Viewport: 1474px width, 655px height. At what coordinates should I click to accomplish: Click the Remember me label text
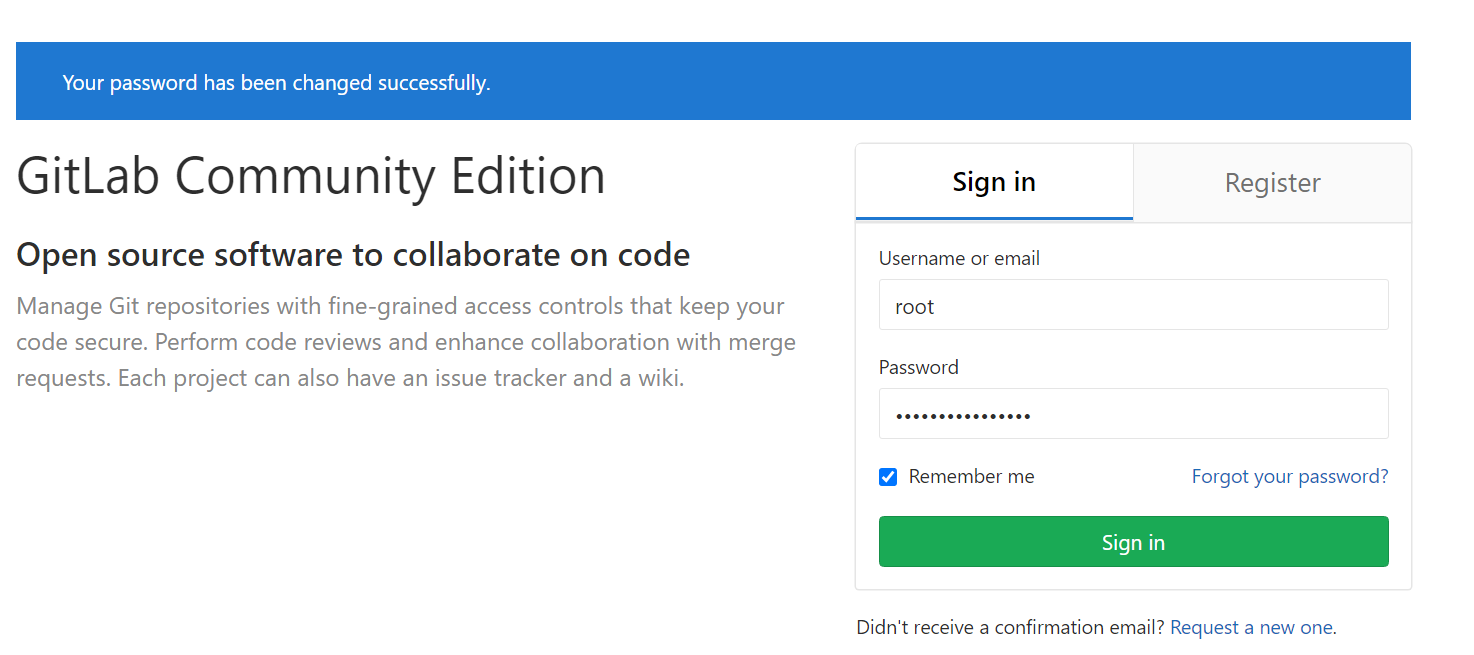971,477
